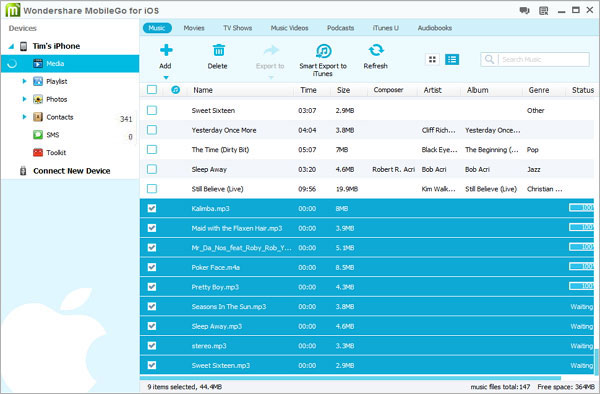Click the vertical scrollbar thumb
Viewport: 600px width, 394px height.
[597, 361]
